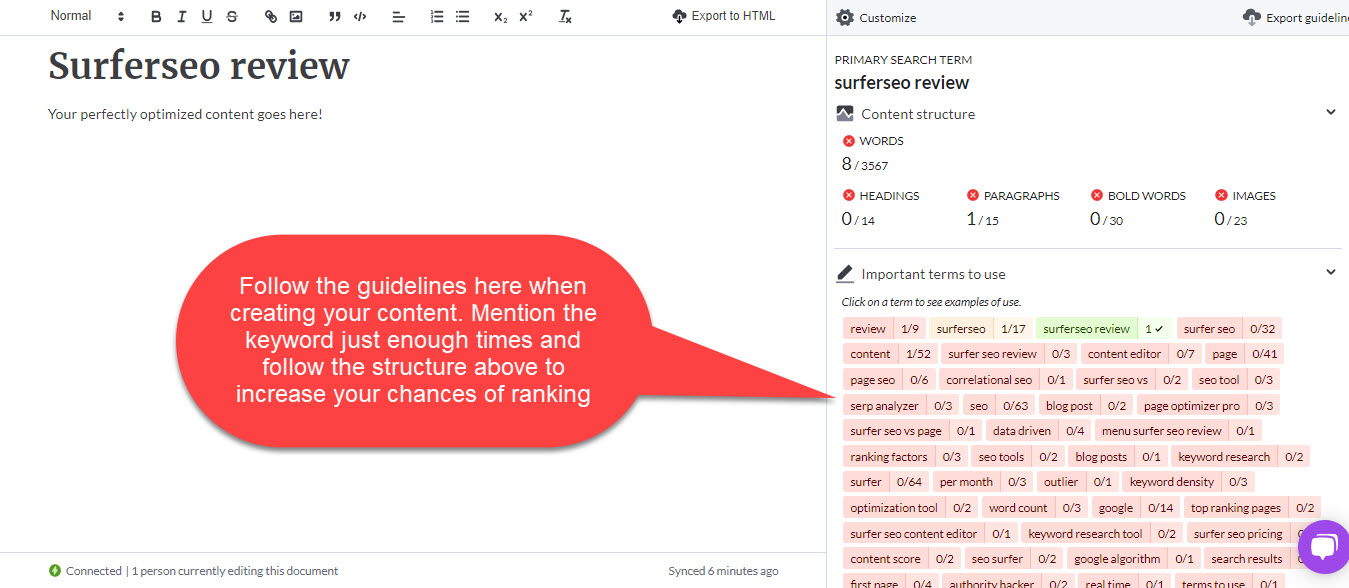Select the 'top ranking pages' term tag

coord(1252,508)
